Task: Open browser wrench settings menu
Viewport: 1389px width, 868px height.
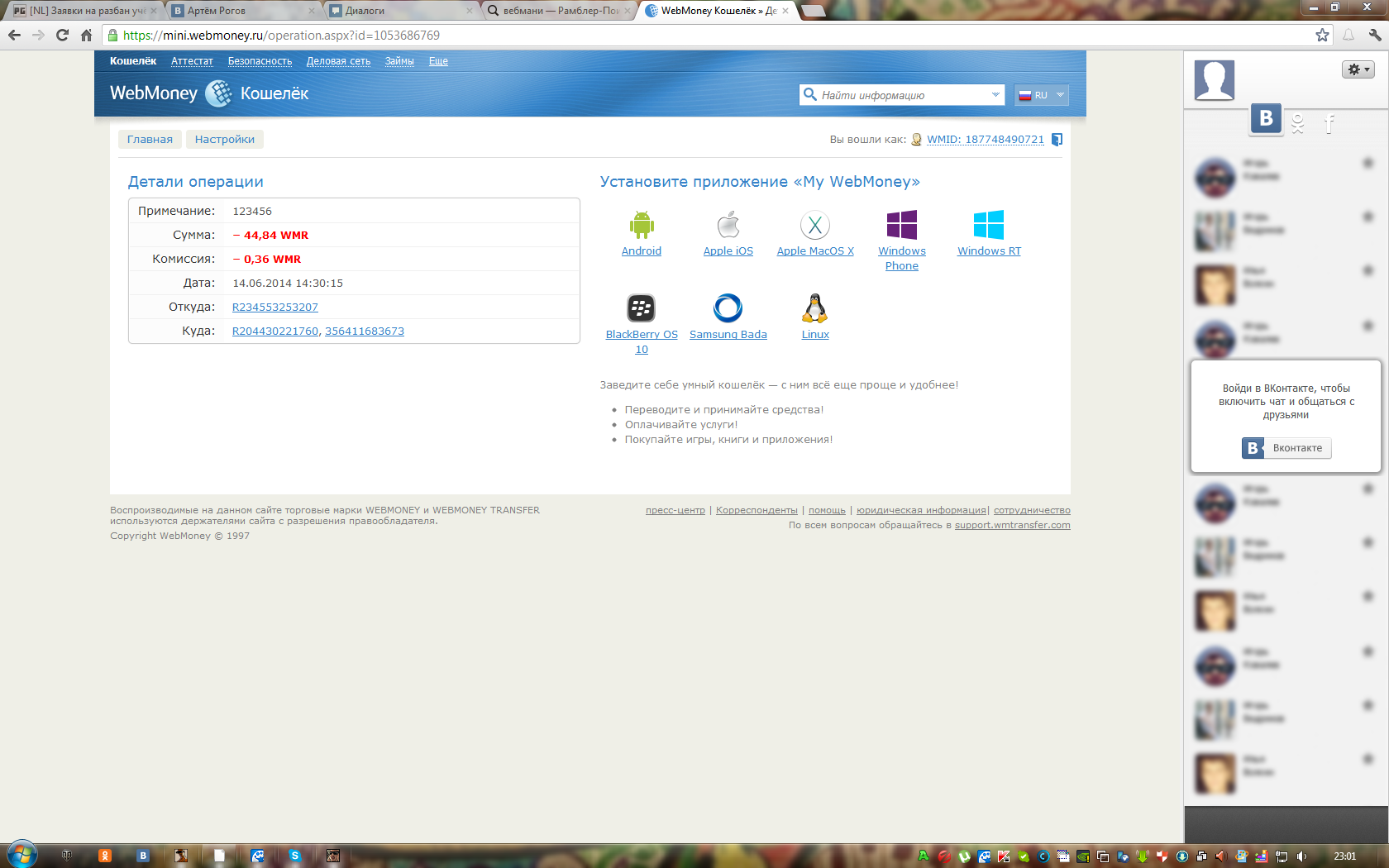Action: click(x=1375, y=35)
